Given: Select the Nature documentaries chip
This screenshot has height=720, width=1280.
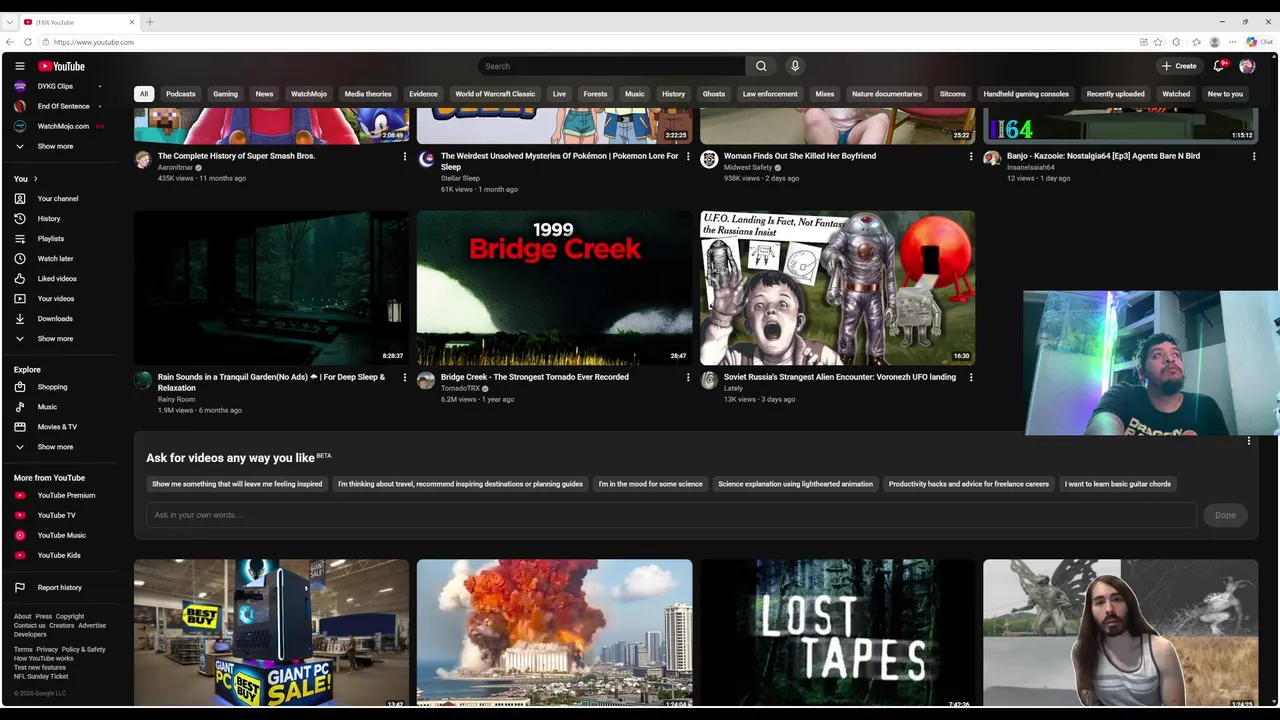Looking at the screenshot, I should click(887, 94).
